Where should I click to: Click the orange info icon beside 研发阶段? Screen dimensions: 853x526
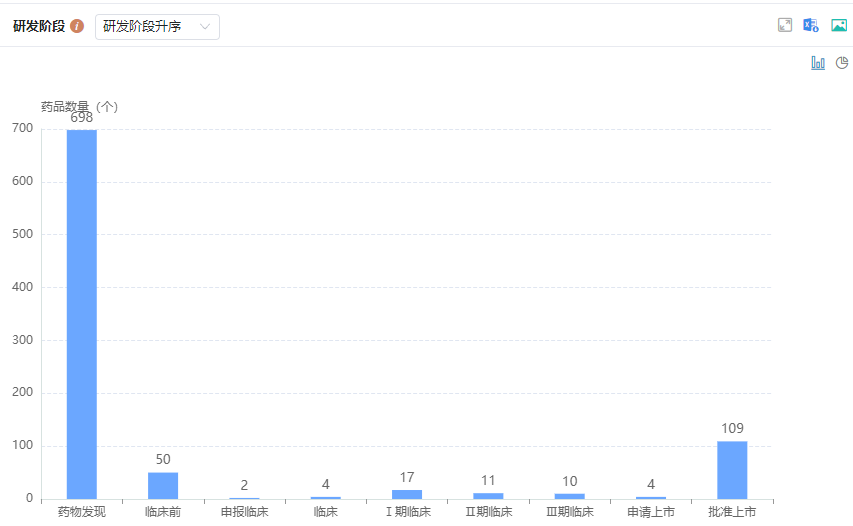[77, 26]
